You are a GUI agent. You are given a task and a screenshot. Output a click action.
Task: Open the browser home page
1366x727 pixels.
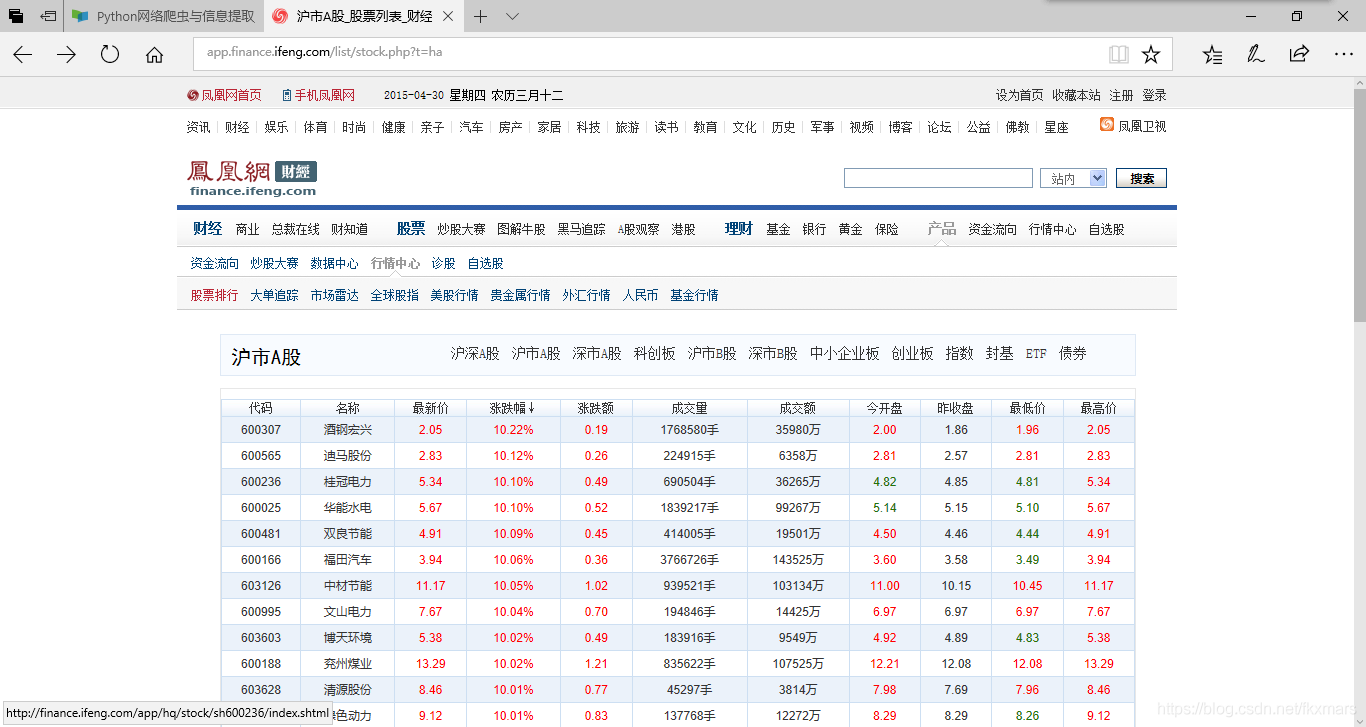coord(154,55)
